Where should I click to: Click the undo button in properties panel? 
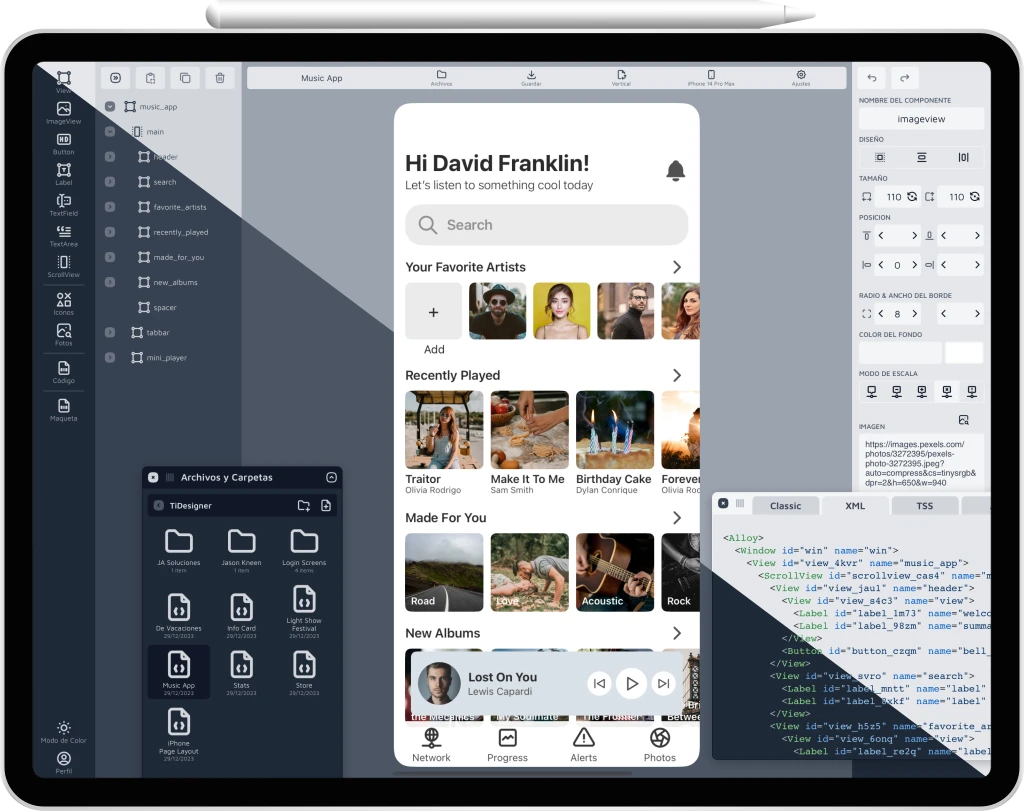click(x=872, y=78)
